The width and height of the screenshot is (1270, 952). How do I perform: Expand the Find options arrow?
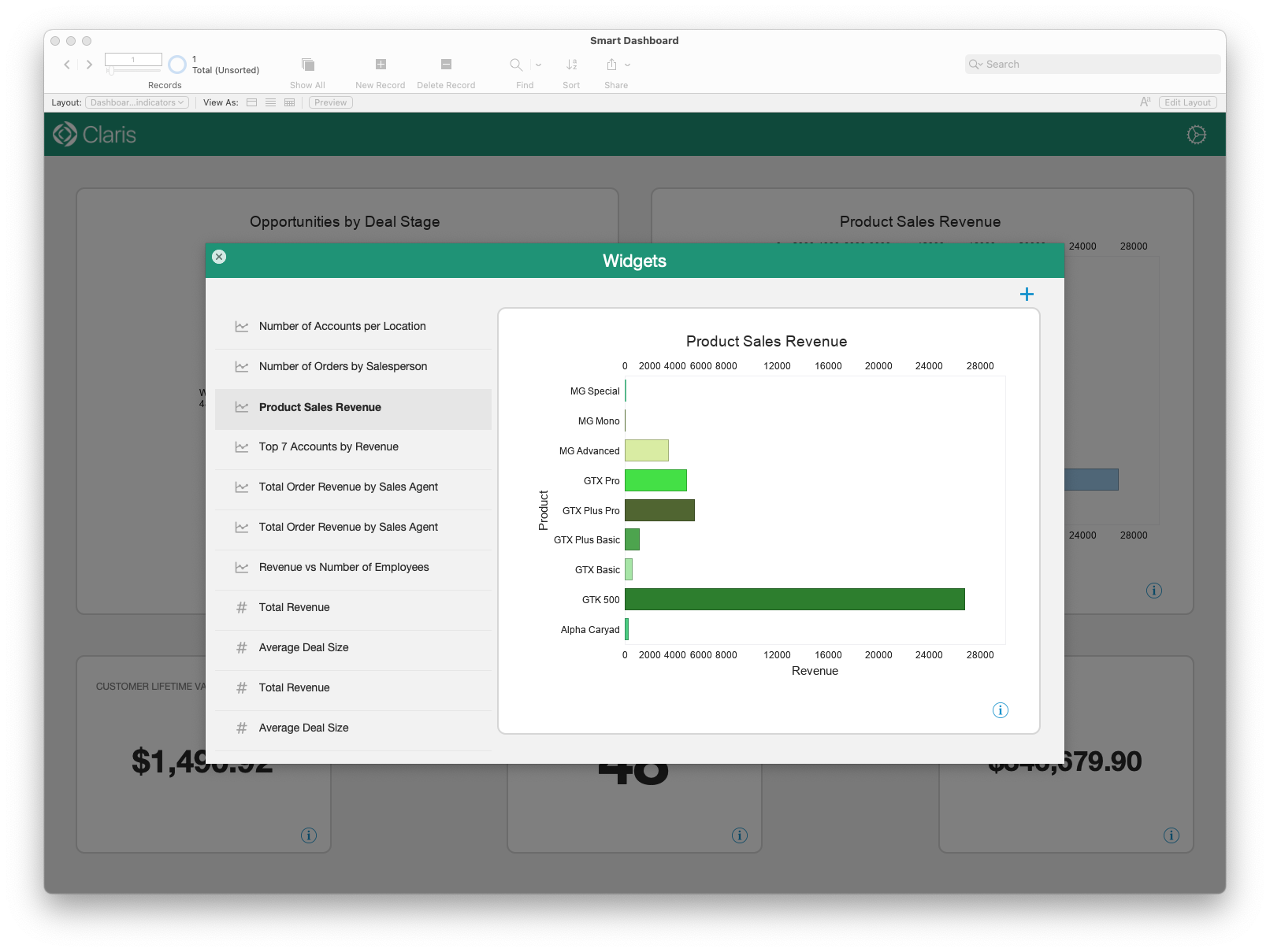click(x=539, y=65)
